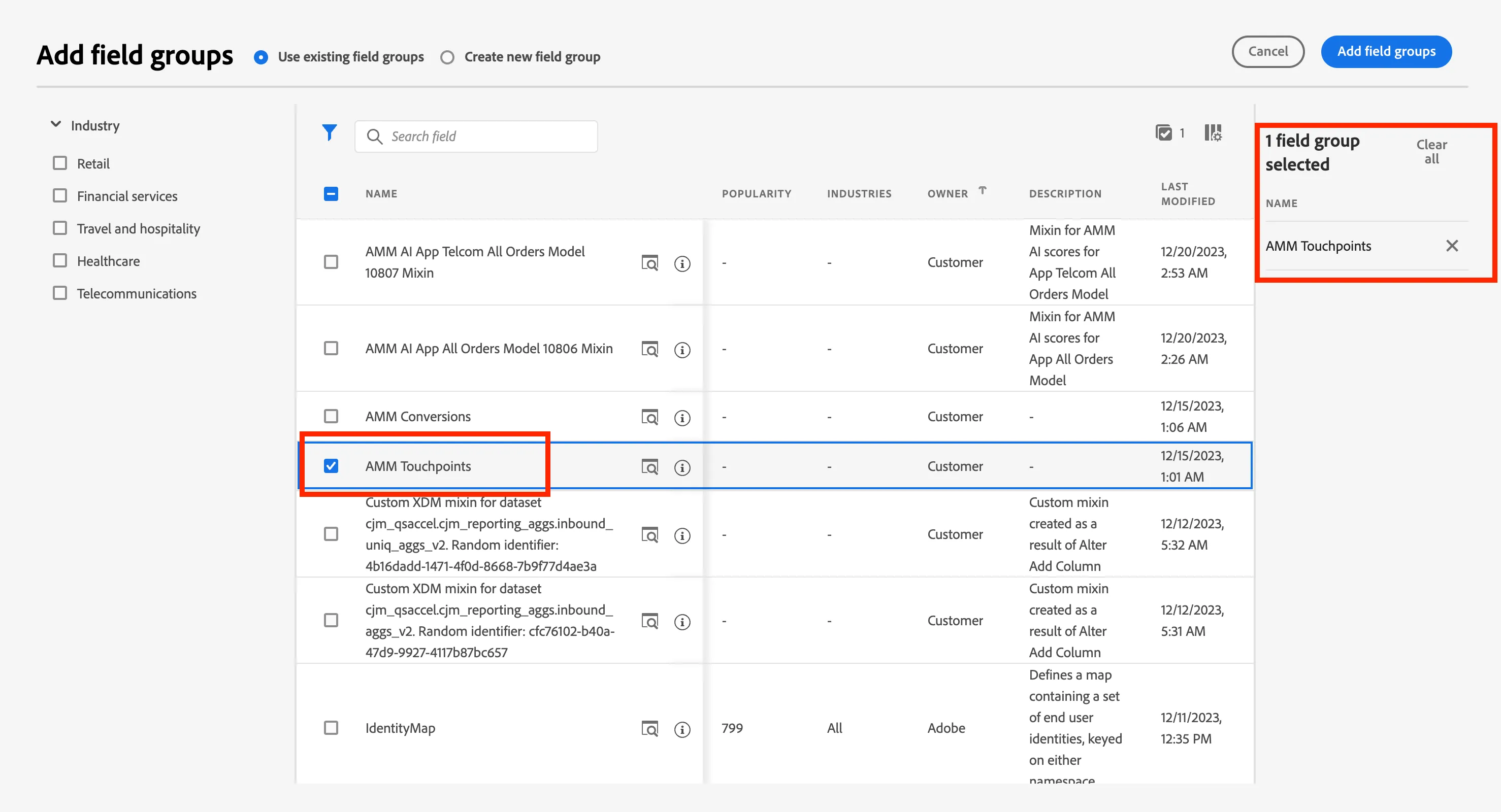Screen dimensions: 1501x812
Task: Preview AMM AI App All Orders Model 10806 Mixin
Action: (x=649, y=350)
